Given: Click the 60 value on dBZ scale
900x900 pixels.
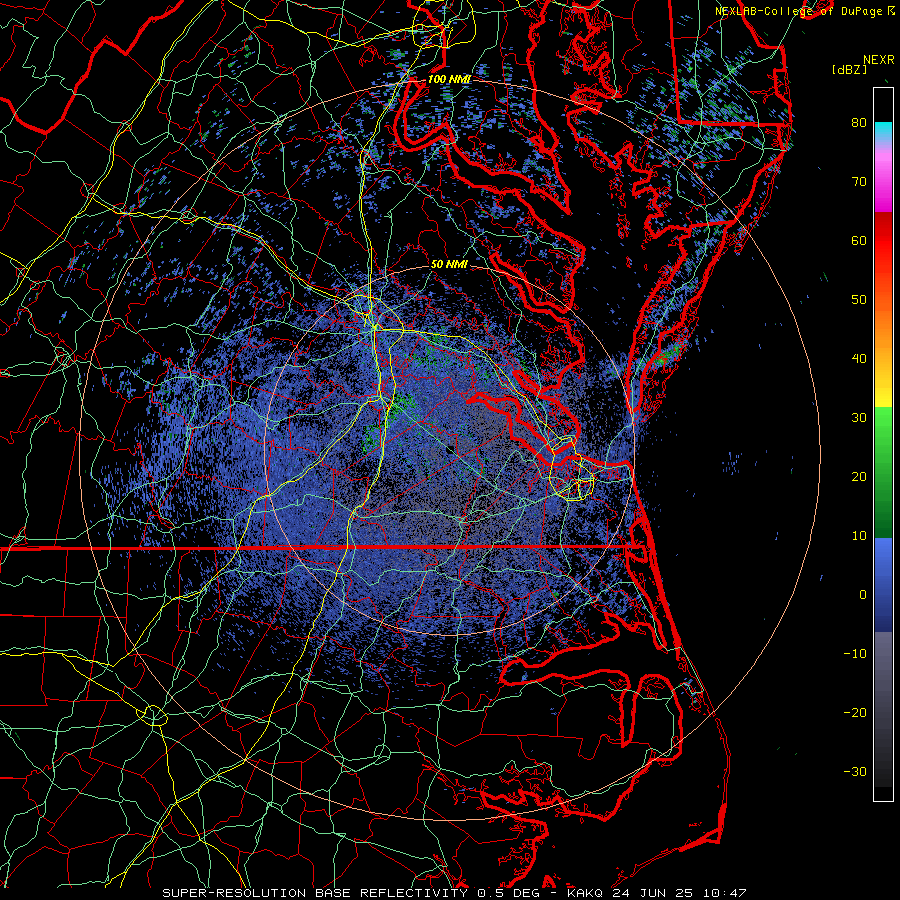Looking at the screenshot, I should click(x=859, y=240).
